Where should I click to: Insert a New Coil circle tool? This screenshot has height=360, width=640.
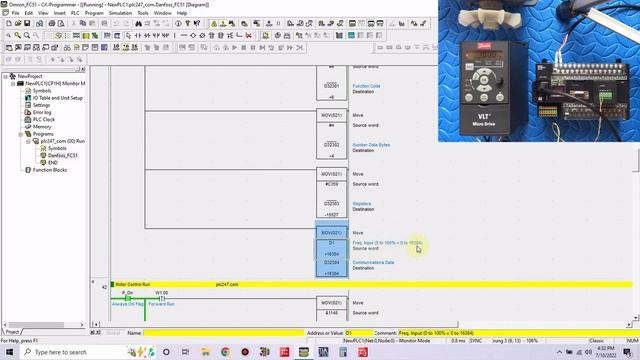tap(193, 36)
